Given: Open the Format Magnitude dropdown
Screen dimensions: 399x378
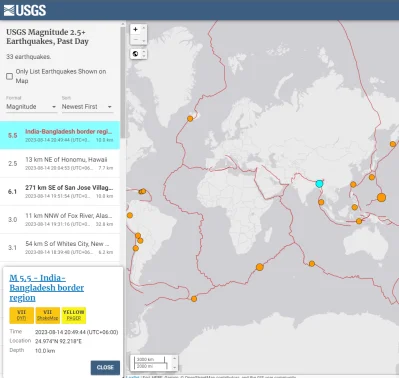Looking at the screenshot, I should coord(31,107).
